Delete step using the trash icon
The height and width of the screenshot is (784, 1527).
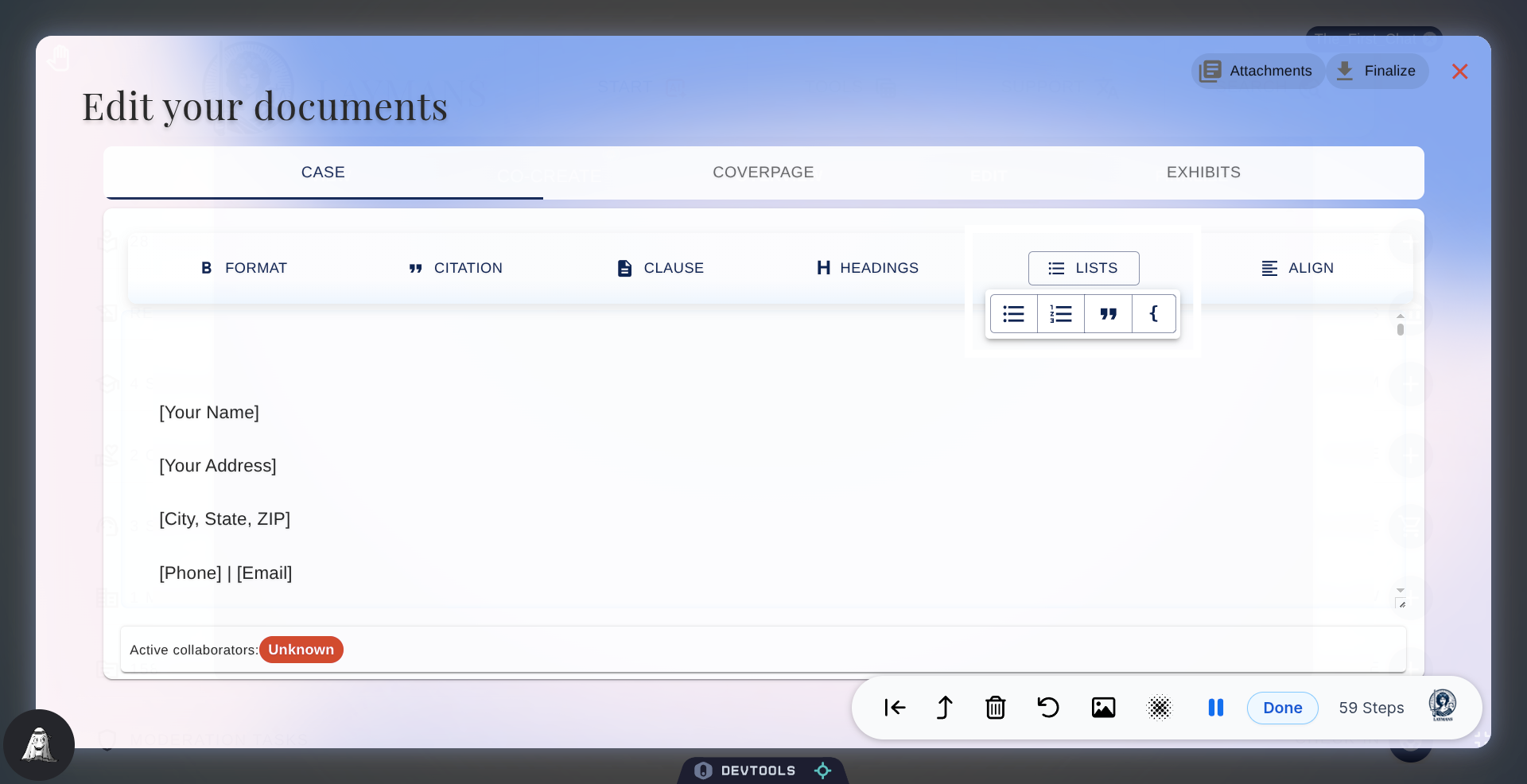click(996, 708)
